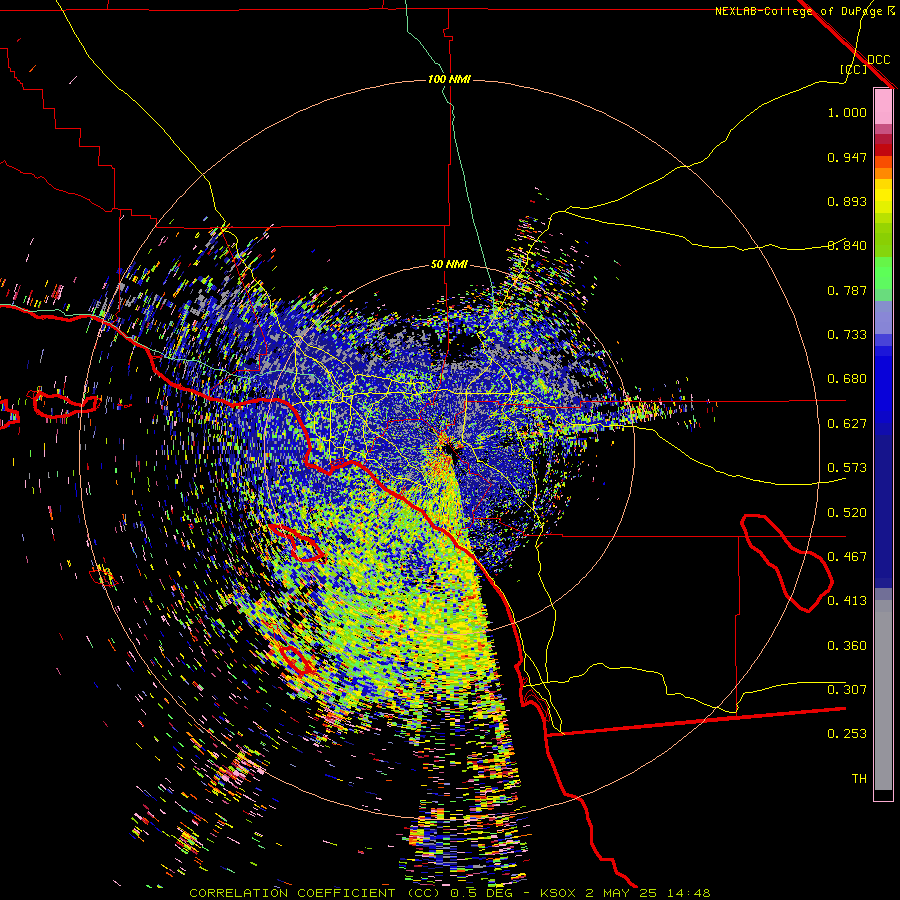The height and width of the screenshot is (900, 900).
Task: Click the pink swatch at top of color bar
Action: (883, 107)
